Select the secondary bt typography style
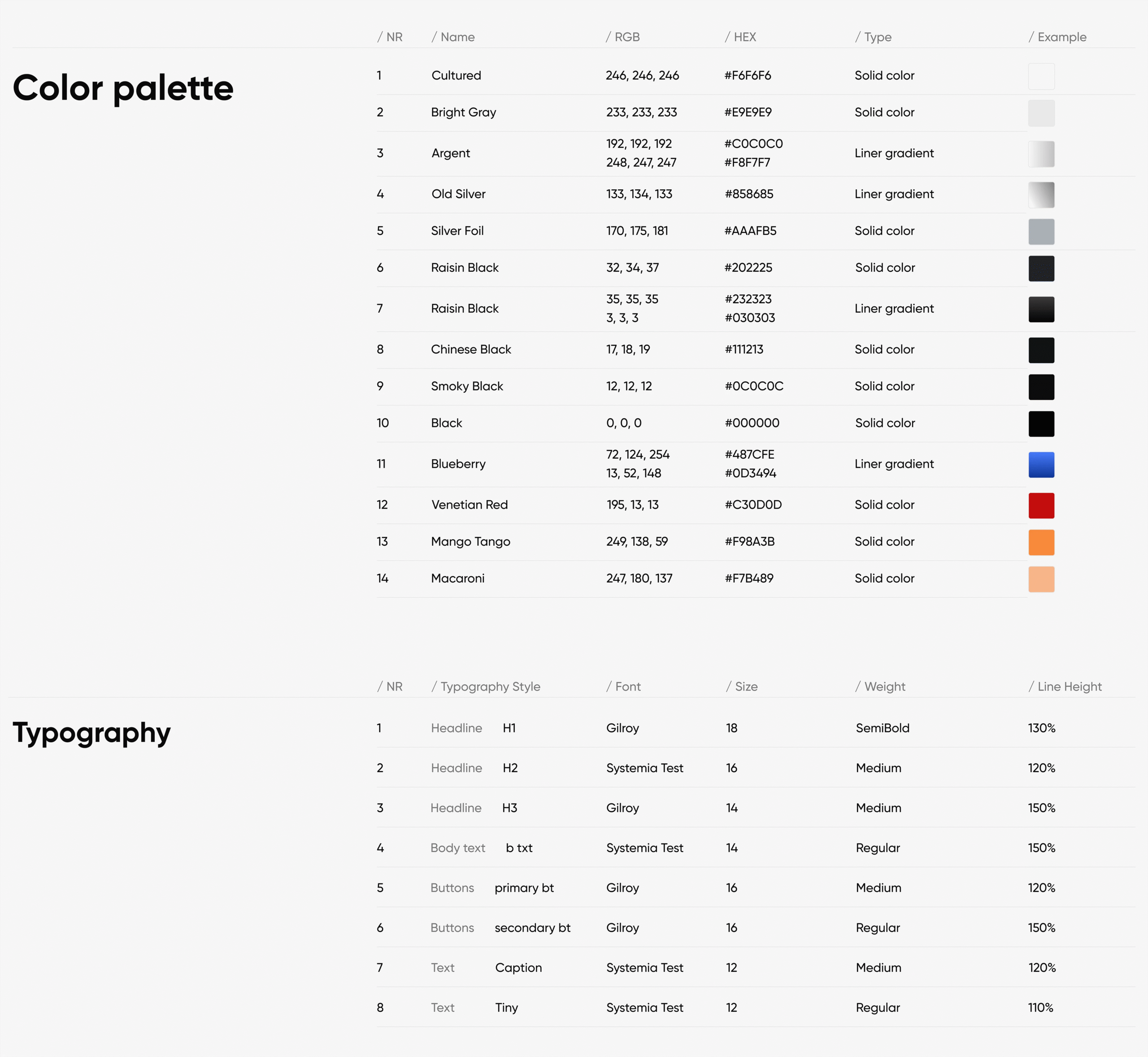 tap(532, 928)
